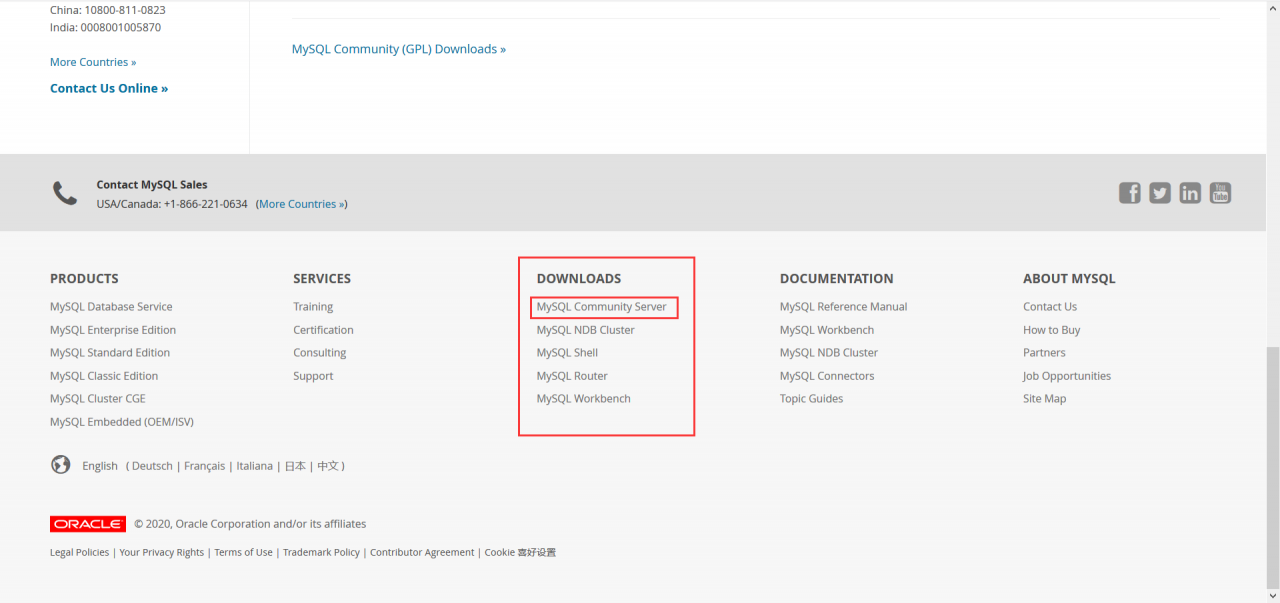The height and width of the screenshot is (603, 1280).
Task: Switch site language to Français
Action: 204,466
